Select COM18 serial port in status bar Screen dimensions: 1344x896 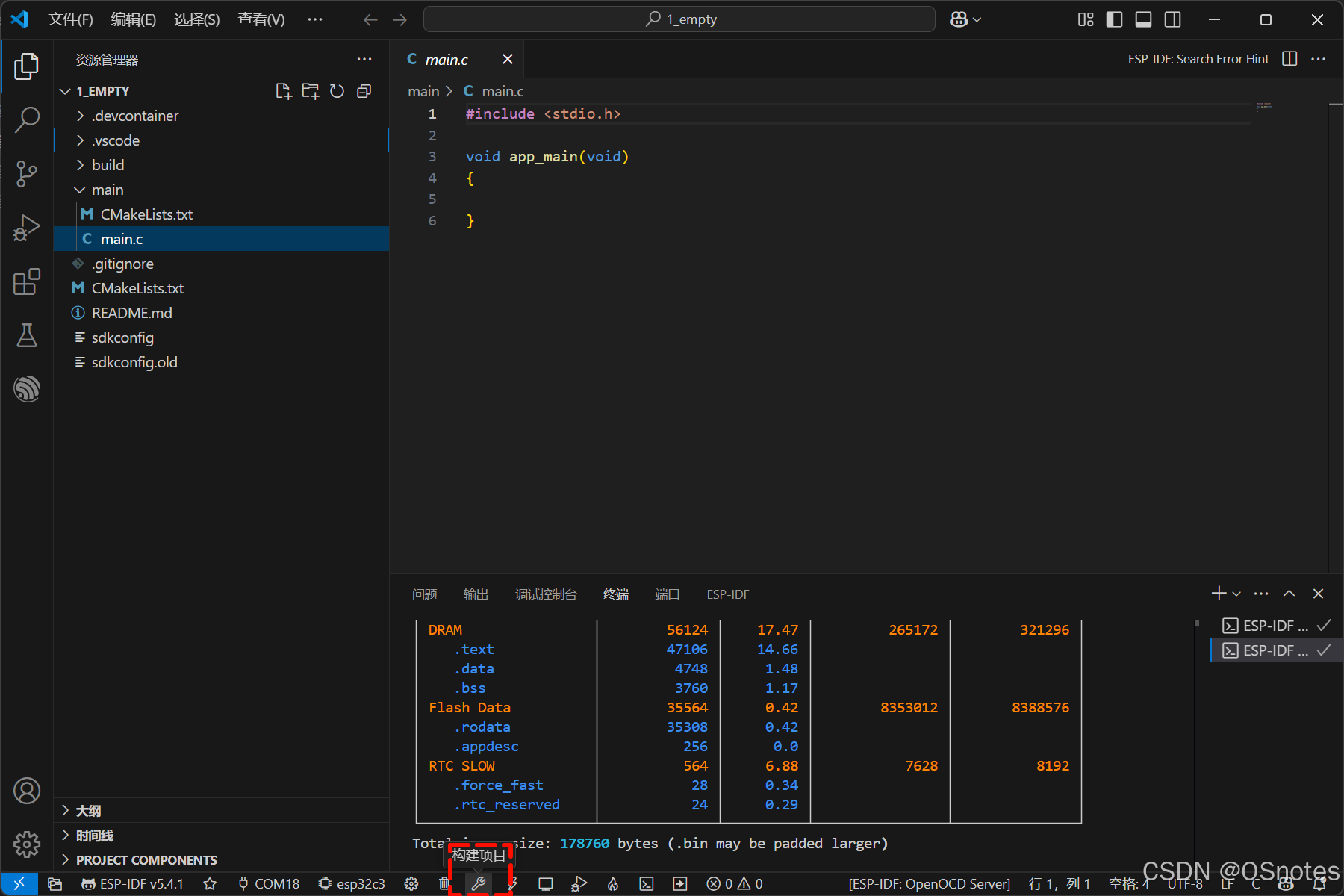pos(269,883)
